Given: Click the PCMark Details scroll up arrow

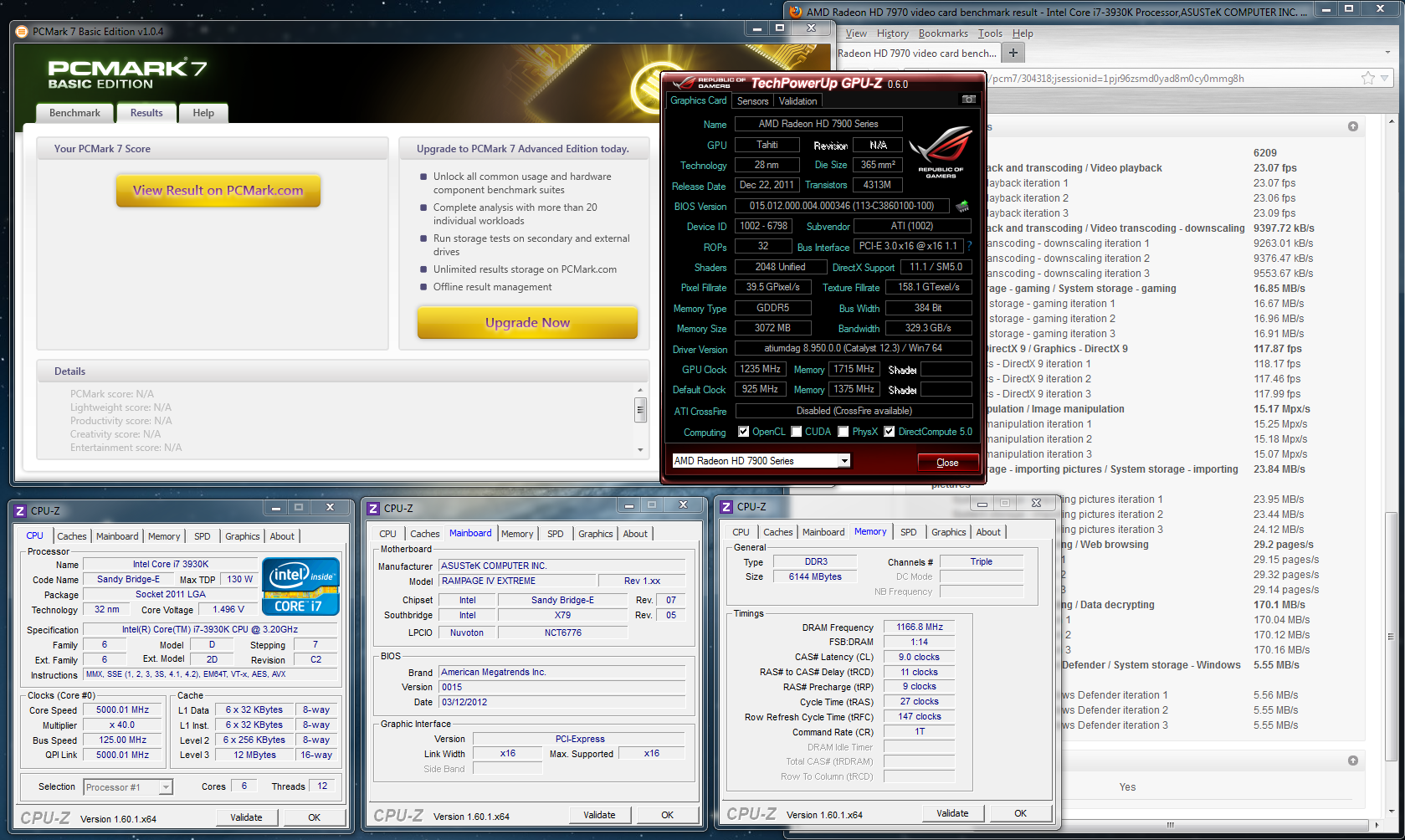Looking at the screenshot, I should tap(640, 390).
